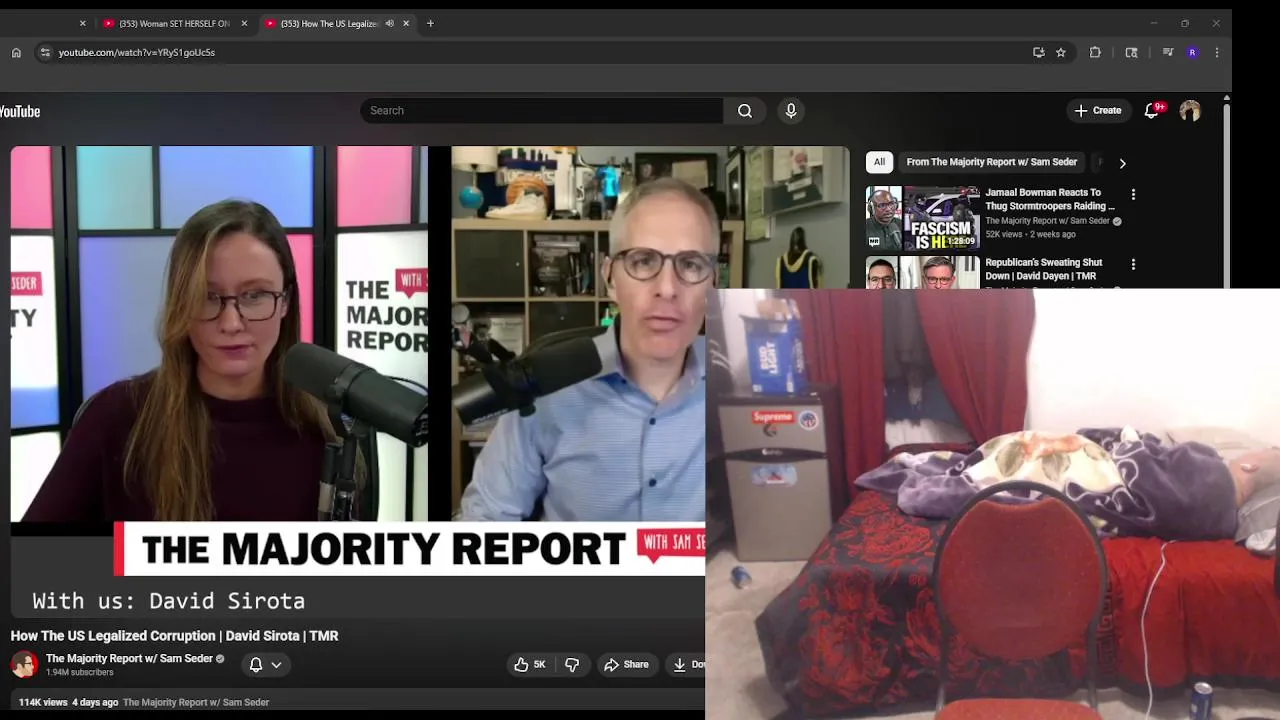Close the 'How The US Legalize' tab
Viewport: 1280px width, 720px height.
pyautogui.click(x=406, y=23)
